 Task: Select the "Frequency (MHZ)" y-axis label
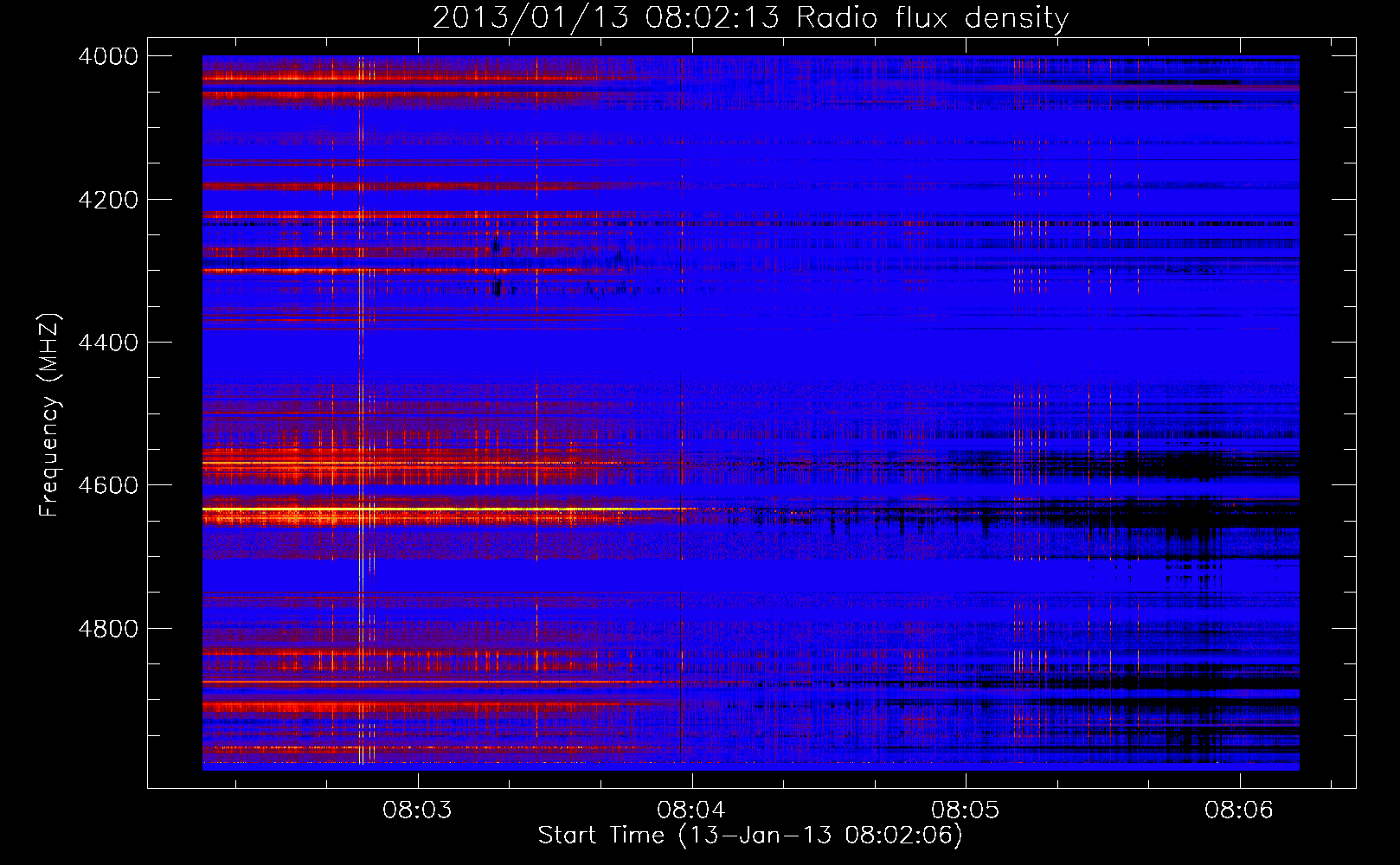[x=49, y=415]
